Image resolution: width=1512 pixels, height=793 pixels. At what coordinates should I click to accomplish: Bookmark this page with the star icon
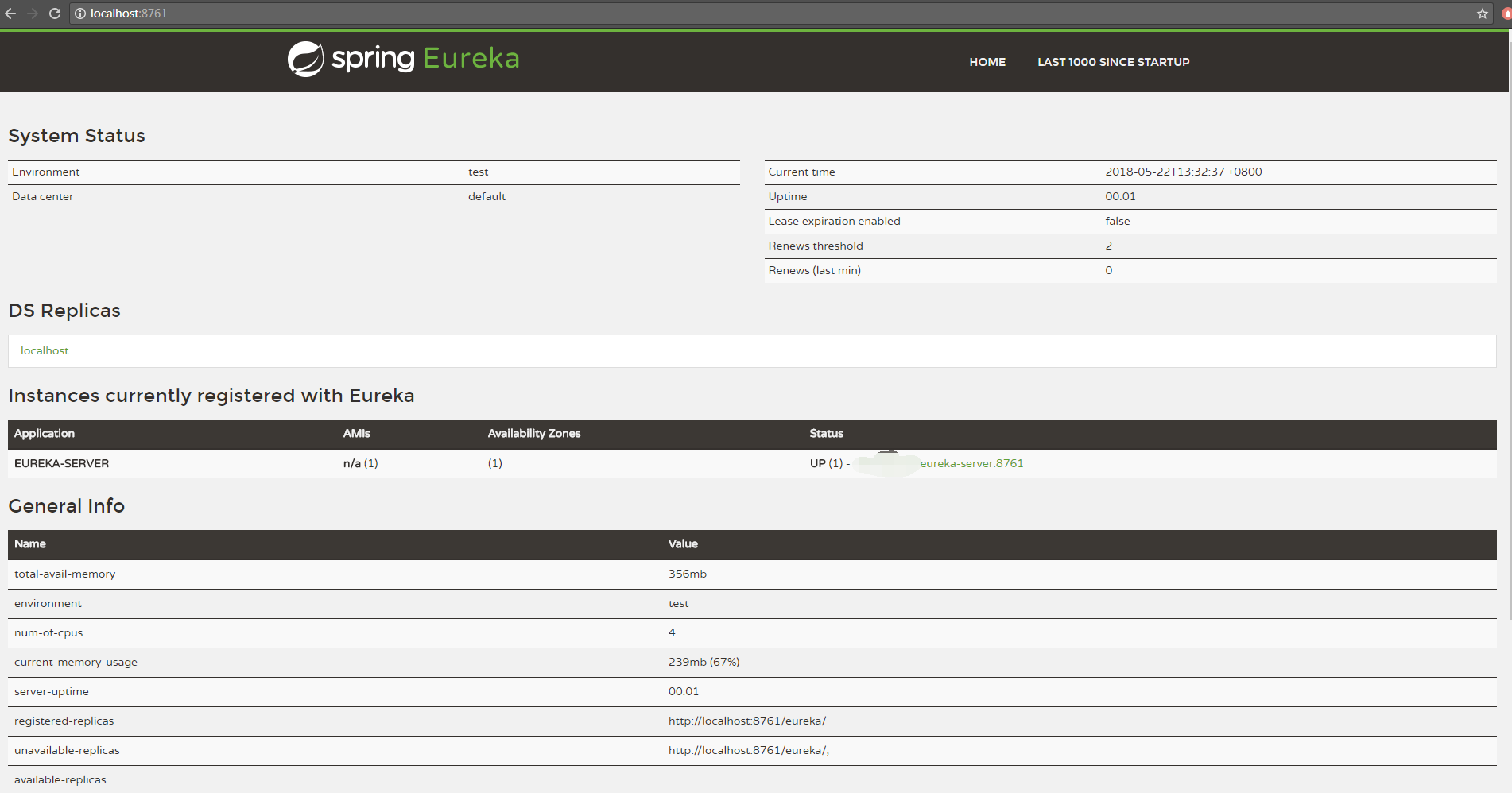tap(1482, 14)
